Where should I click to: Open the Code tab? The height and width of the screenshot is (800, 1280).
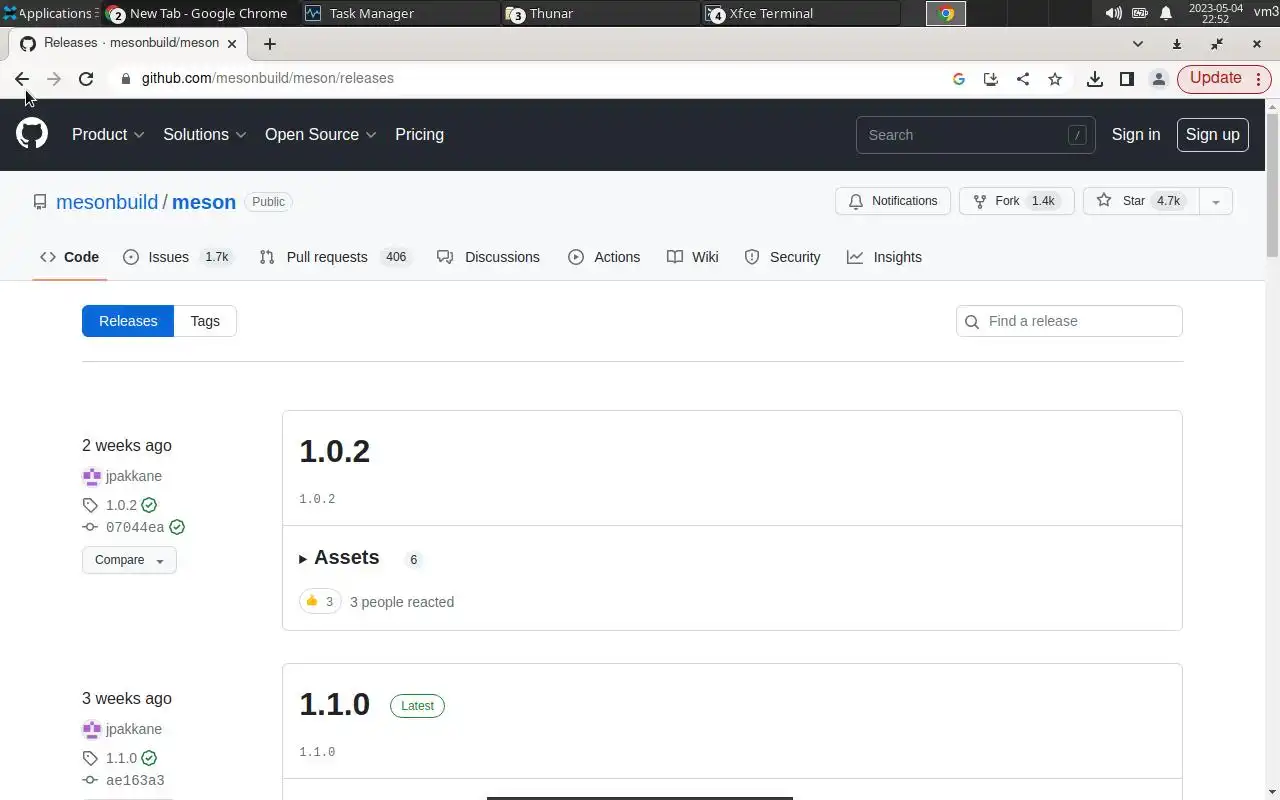coord(70,257)
